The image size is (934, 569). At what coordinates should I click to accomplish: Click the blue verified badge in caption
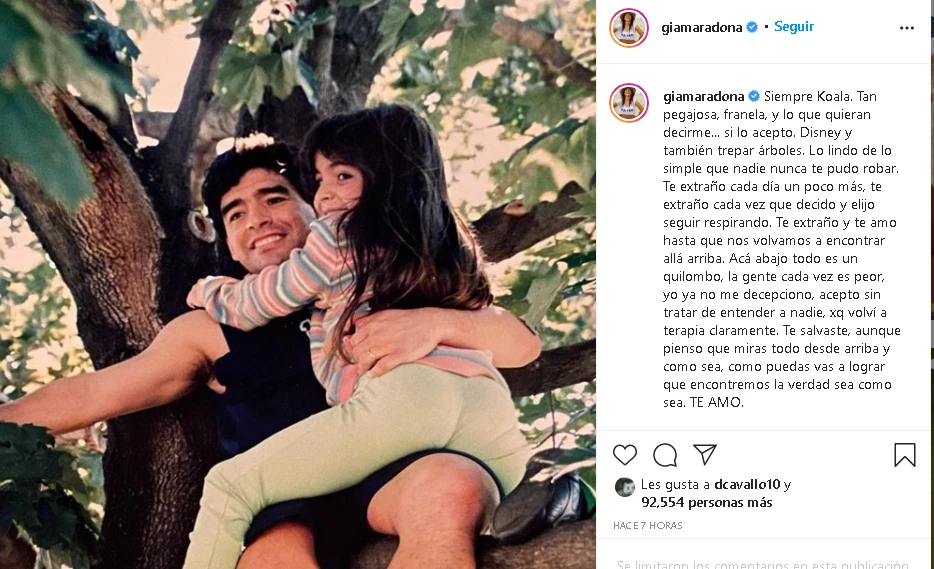pos(754,97)
